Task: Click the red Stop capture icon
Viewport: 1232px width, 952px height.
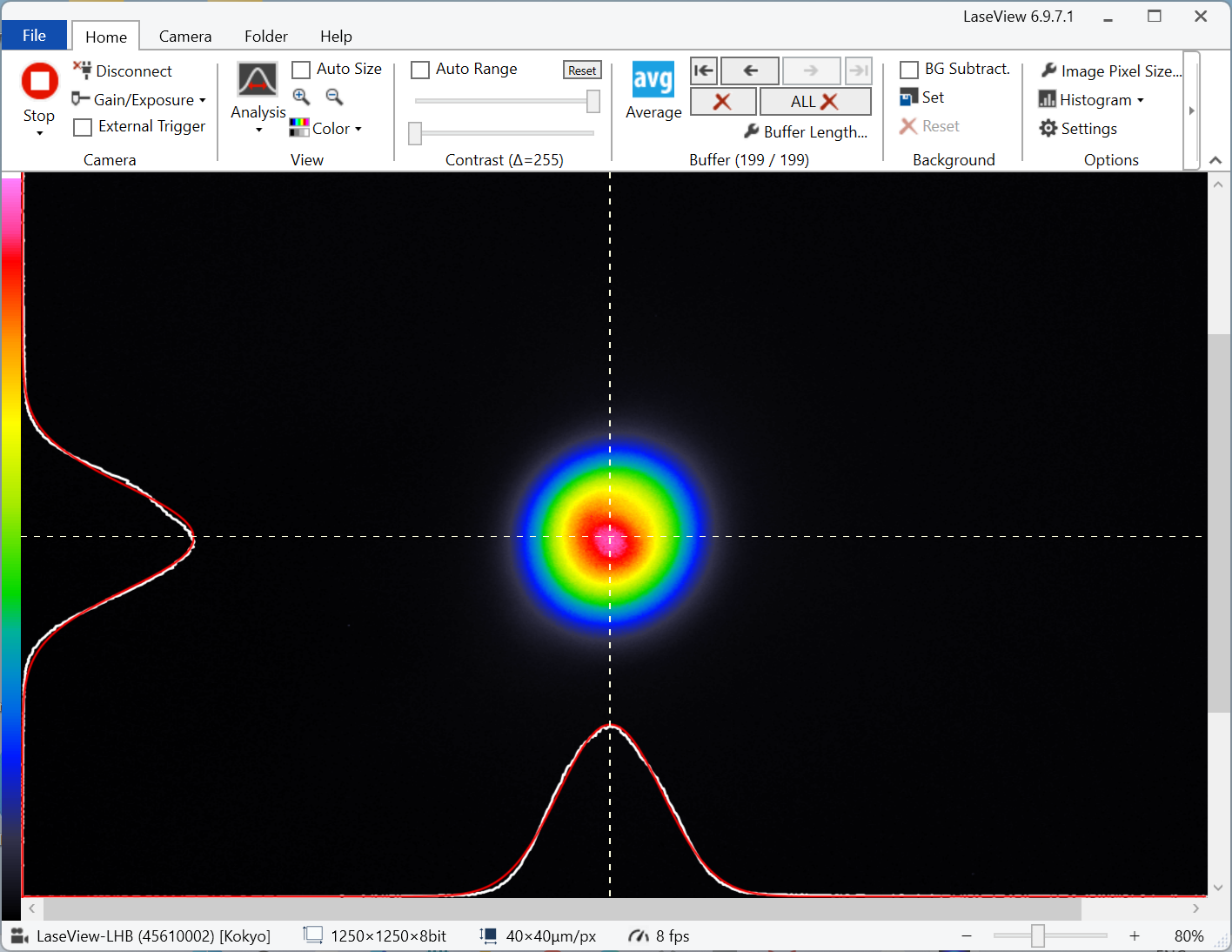Action: pos(39,81)
